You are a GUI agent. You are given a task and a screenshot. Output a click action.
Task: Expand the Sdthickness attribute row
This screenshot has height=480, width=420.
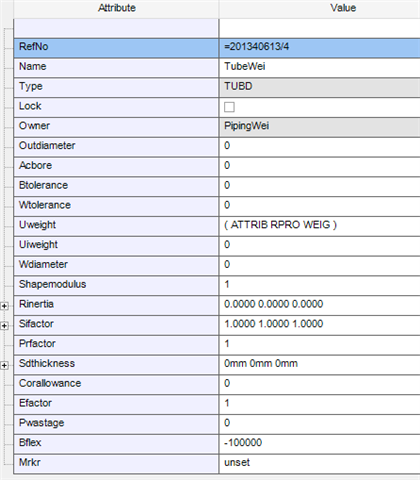pos(4,365)
